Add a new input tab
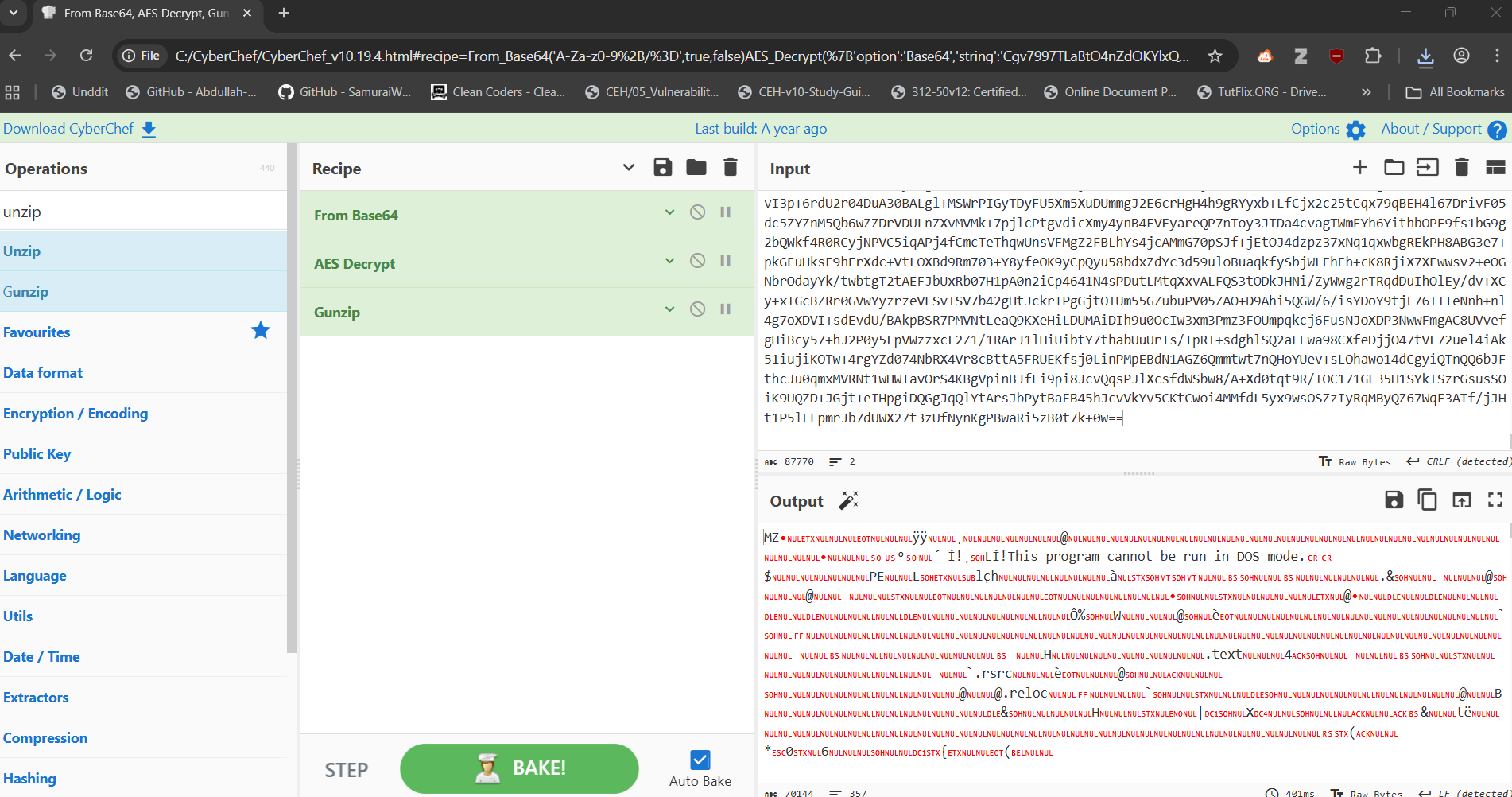The height and width of the screenshot is (797, 1512). (x=1359, y=168)
